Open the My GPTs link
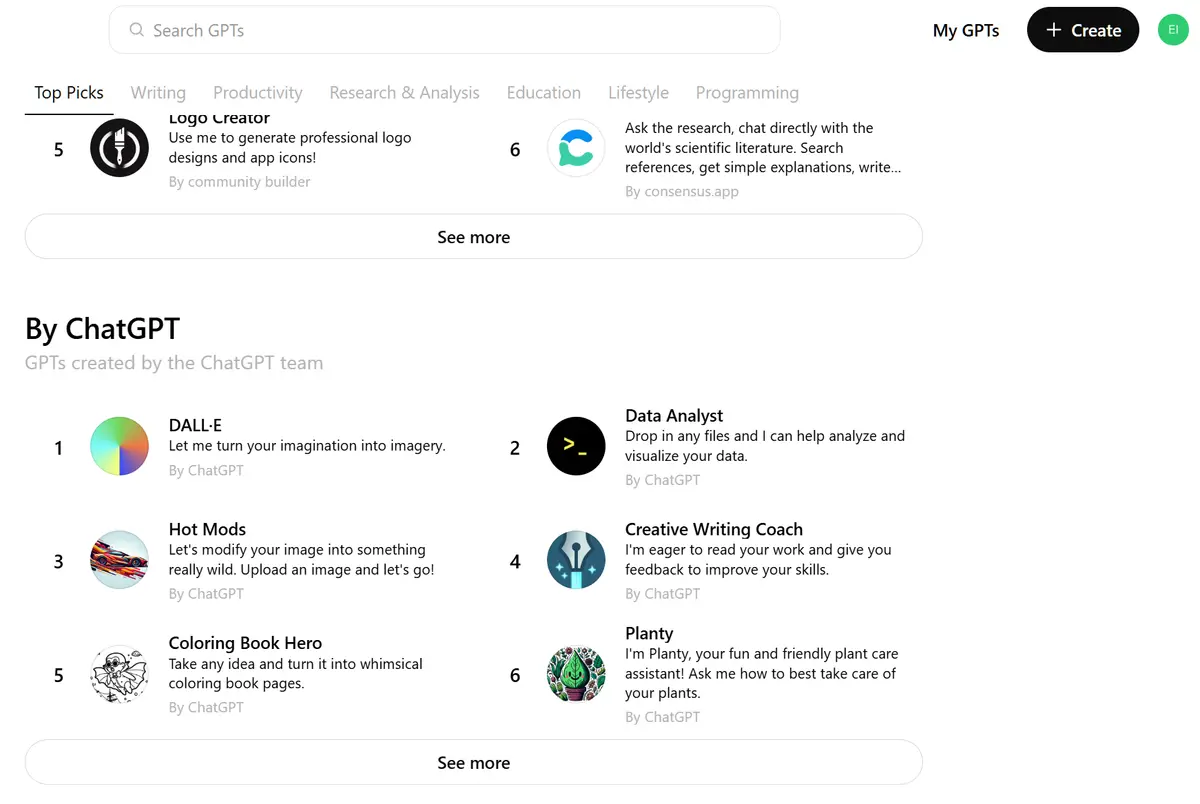 point(965,31)
